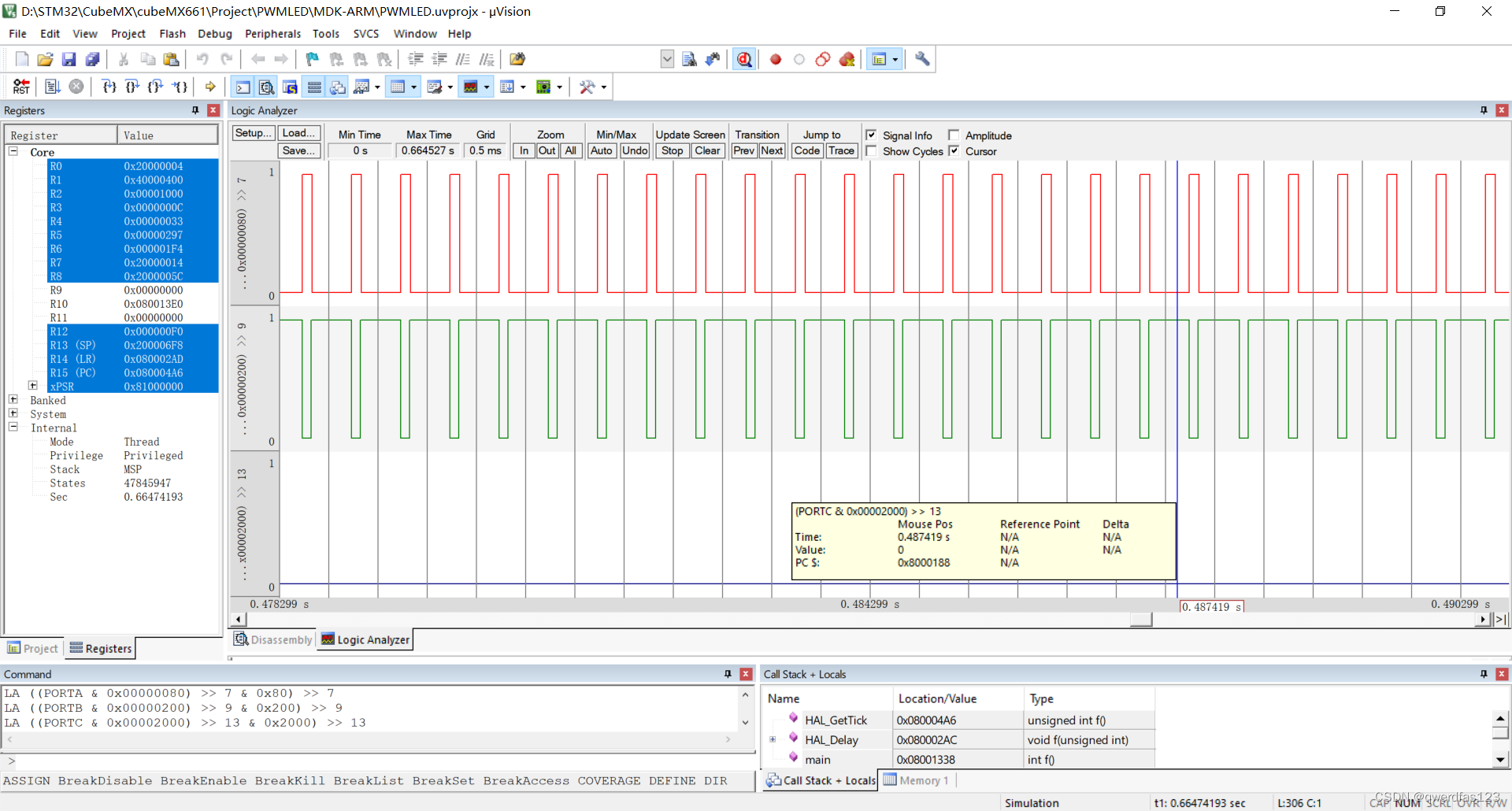
Task: Enable the Amplitude checkbox
Action: tap(954, 135)
